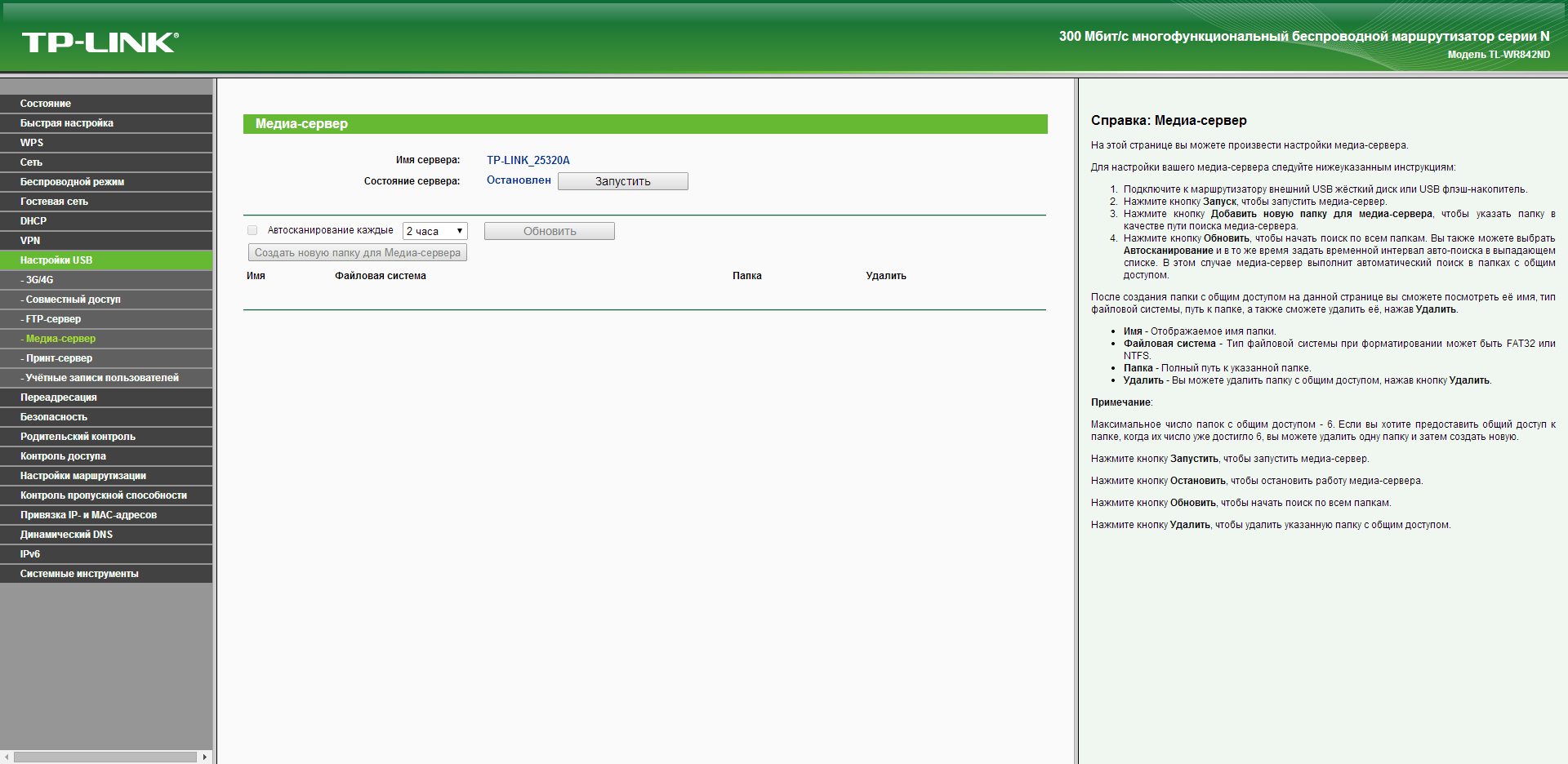Open Контроль пропускной способности
This screenshot has height=764, width=1568.
coord(106,495)
